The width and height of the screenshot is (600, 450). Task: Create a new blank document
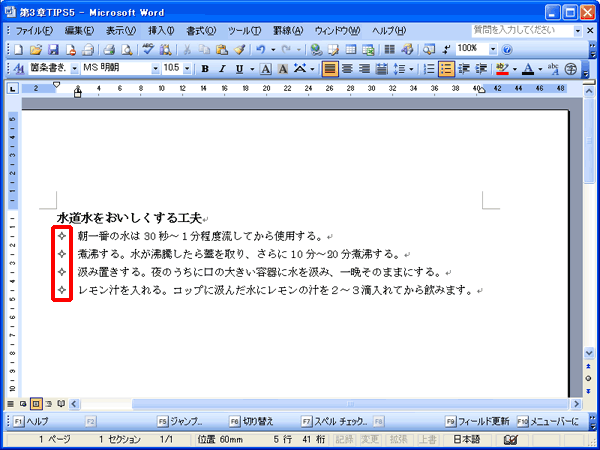(x=18, y=50)
